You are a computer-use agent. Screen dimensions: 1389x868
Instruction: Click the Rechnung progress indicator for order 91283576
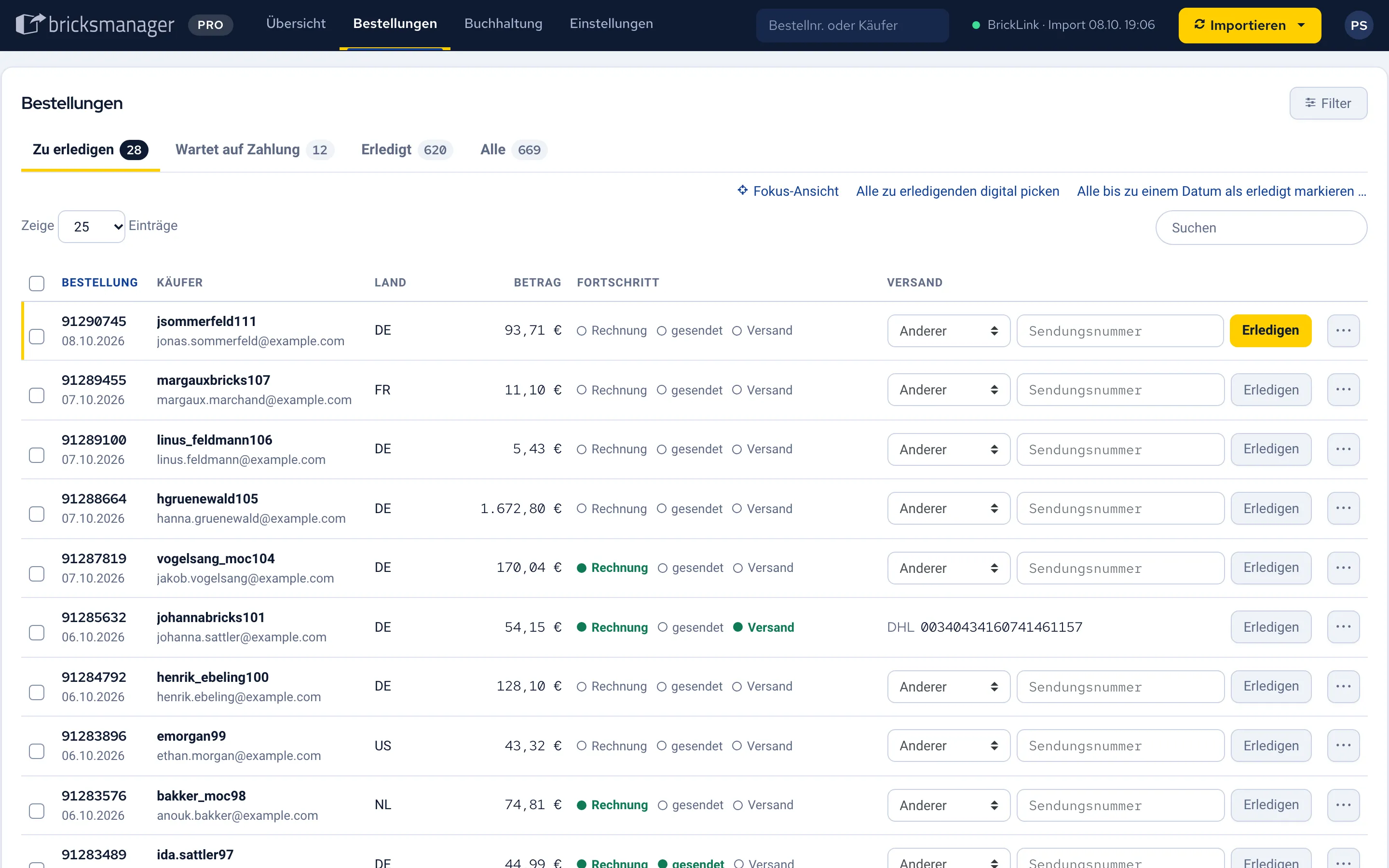pyautogui.click(x=613, y=805)
